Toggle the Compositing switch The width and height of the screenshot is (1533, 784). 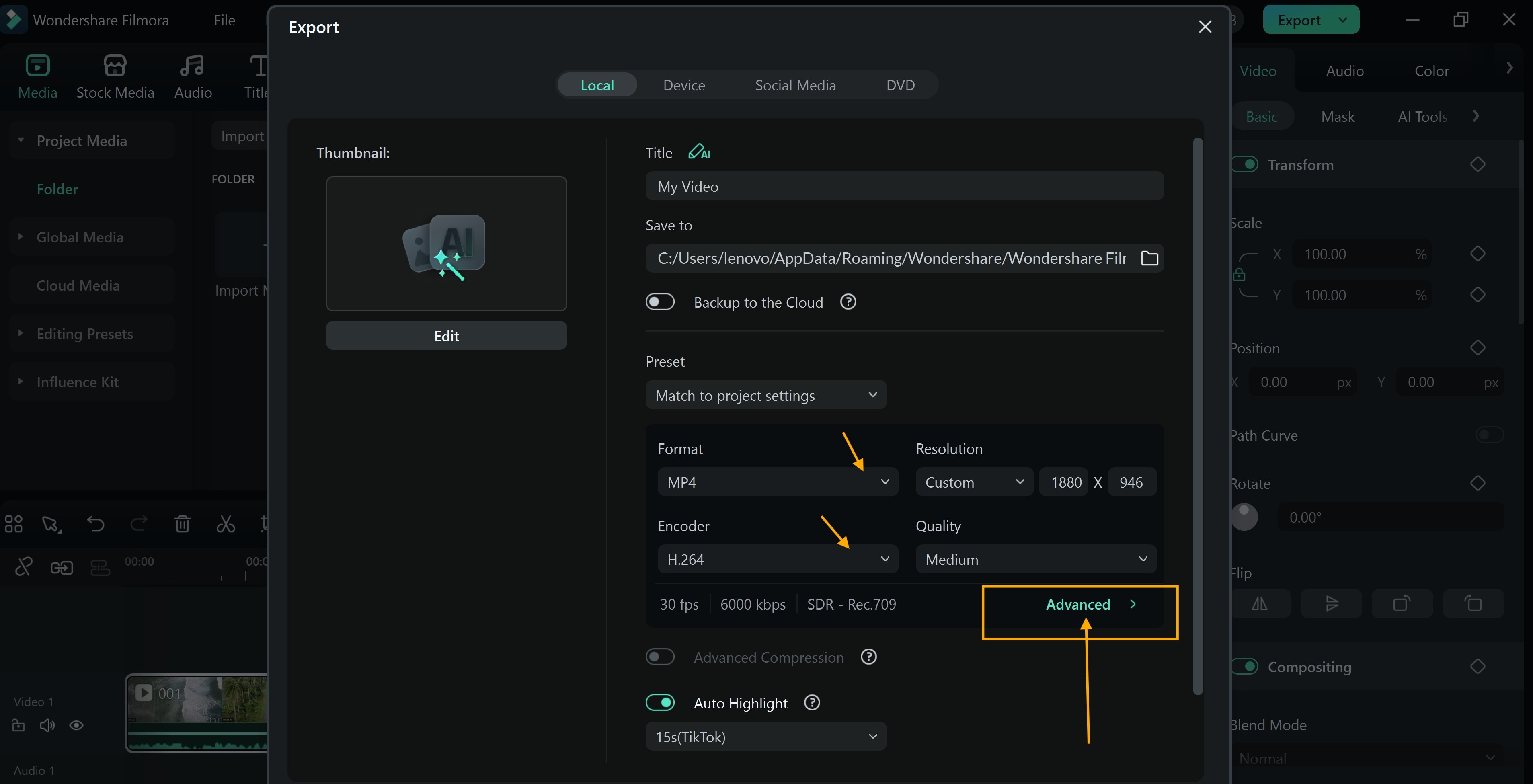pyautogui.click(x=1245, y=666)
